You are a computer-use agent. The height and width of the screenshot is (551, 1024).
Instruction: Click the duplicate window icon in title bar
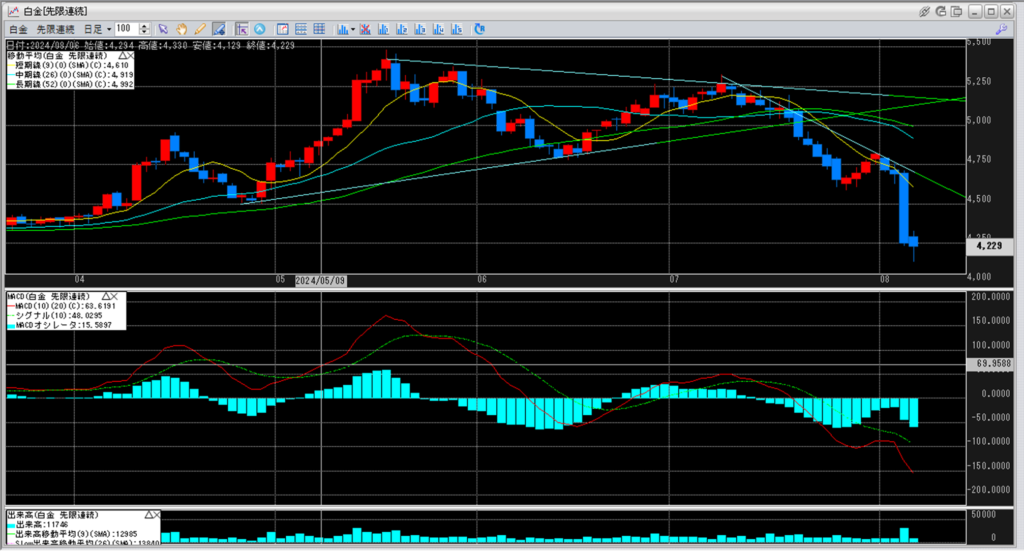pyautogui.click(x=957, y=10)
